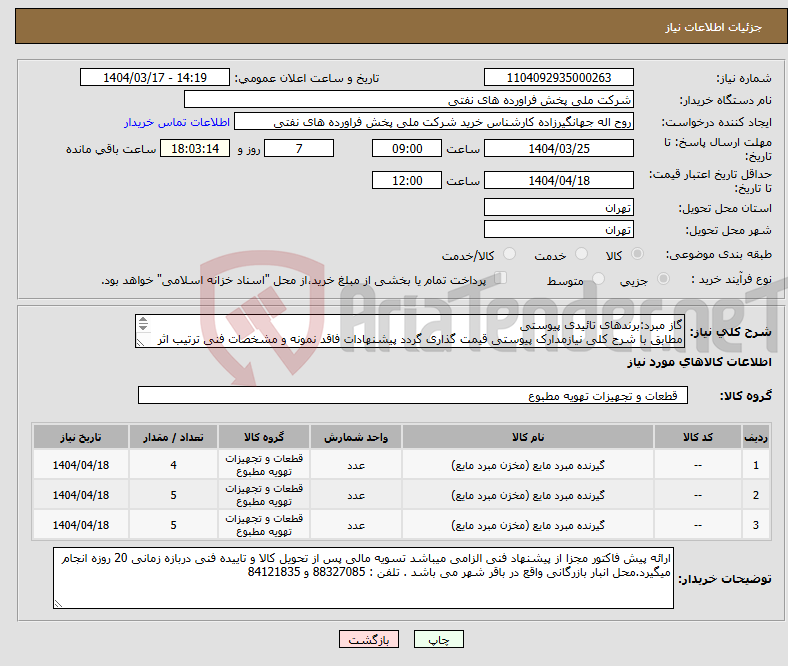The width and height of the screenshot is (788, 666).
Task: Click the نام کالا column header
Action: click(x=528, y=437)
